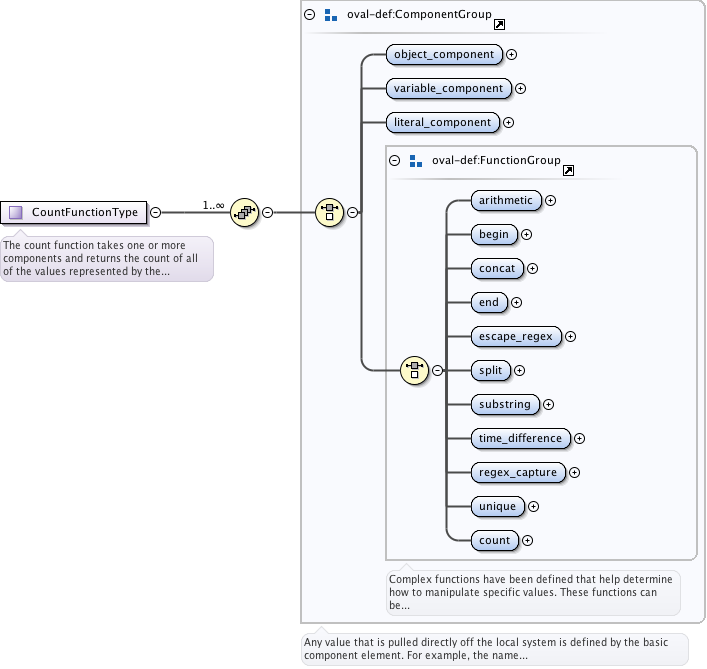Image resolution: width=707 pixels, height=669 pixels.
Task: Expand the arithmetic element
Action: tap(550, 200)
